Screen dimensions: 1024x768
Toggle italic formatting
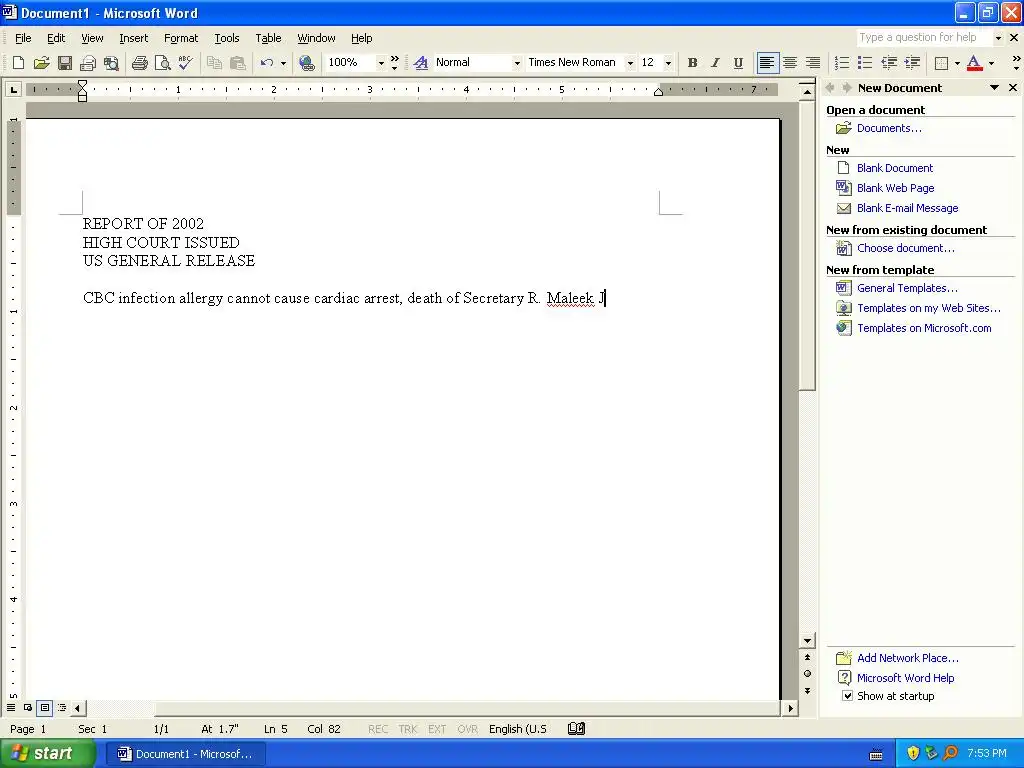point(715,63)
